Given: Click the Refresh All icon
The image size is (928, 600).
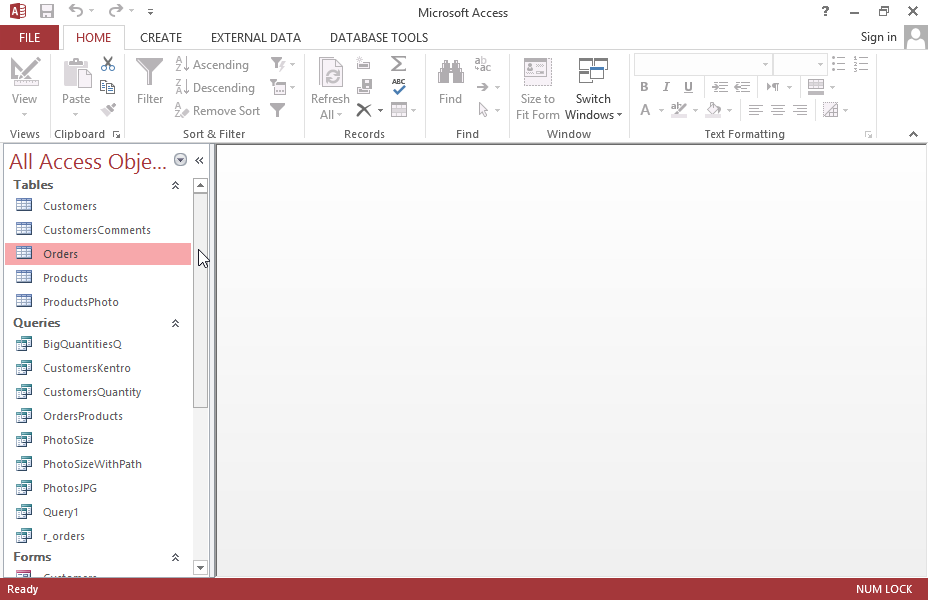Looking at the screenshot, I should pos(330,73).
